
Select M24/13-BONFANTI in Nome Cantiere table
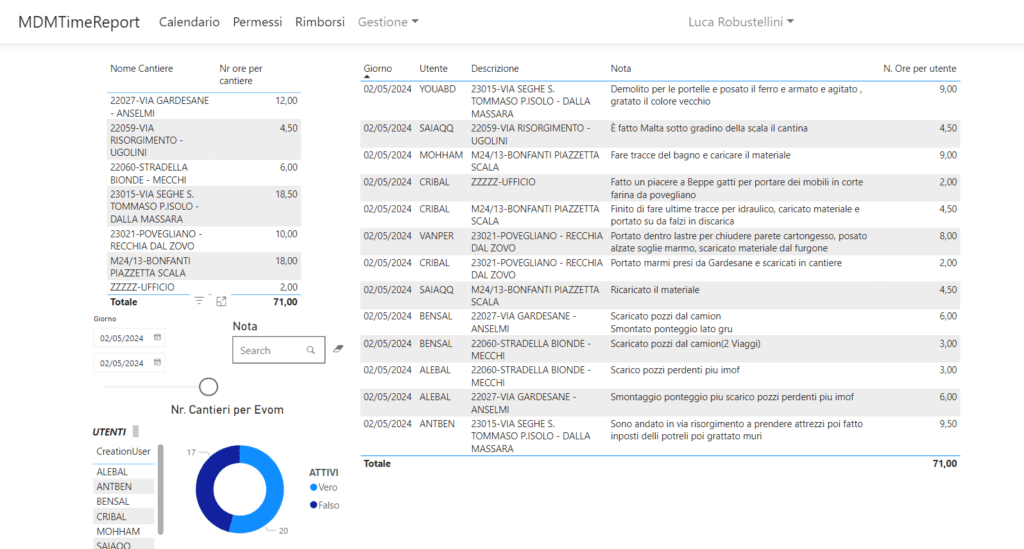pyautogui.click(x=152, y=266)
